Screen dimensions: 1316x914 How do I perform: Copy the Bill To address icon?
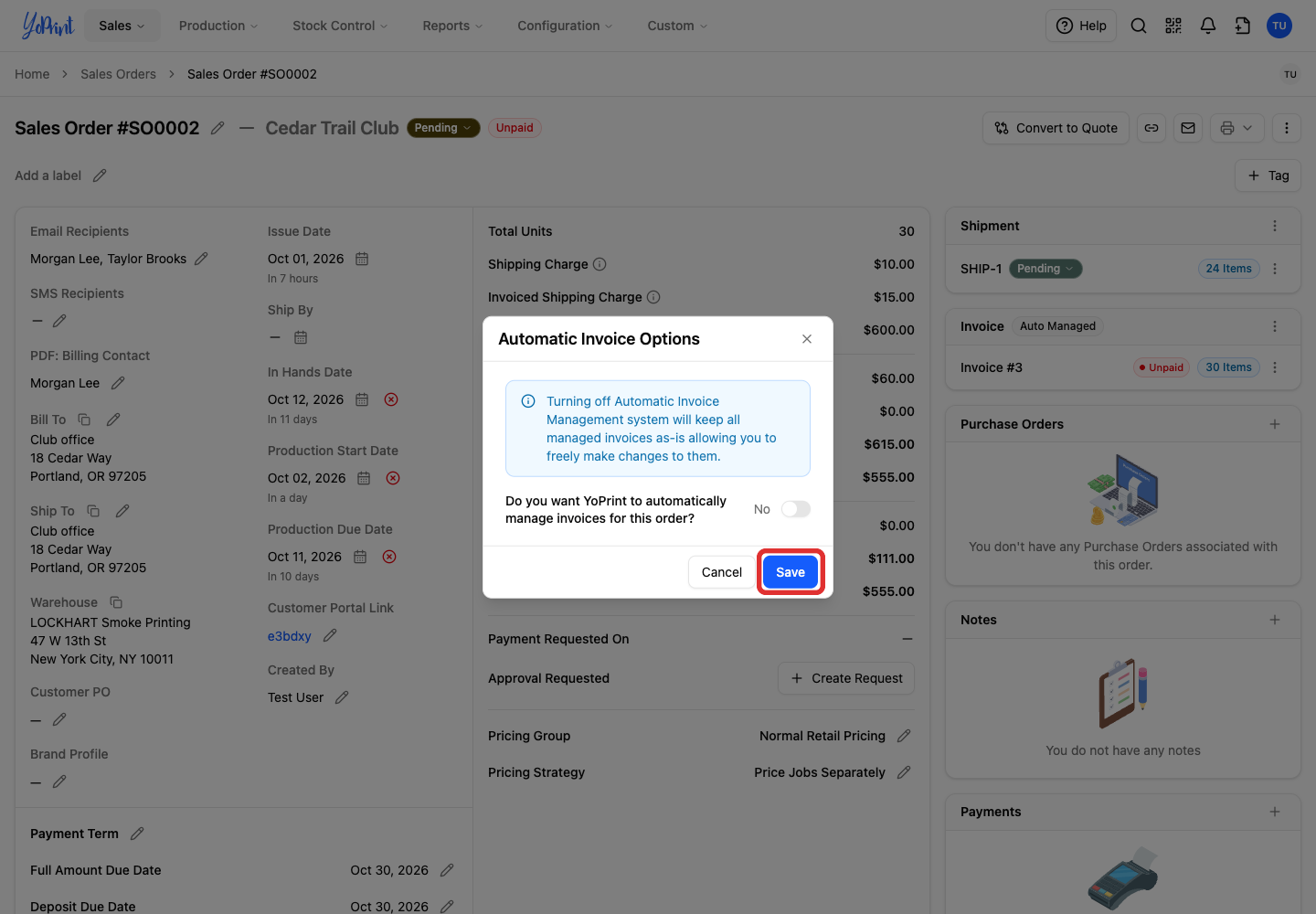84,420
